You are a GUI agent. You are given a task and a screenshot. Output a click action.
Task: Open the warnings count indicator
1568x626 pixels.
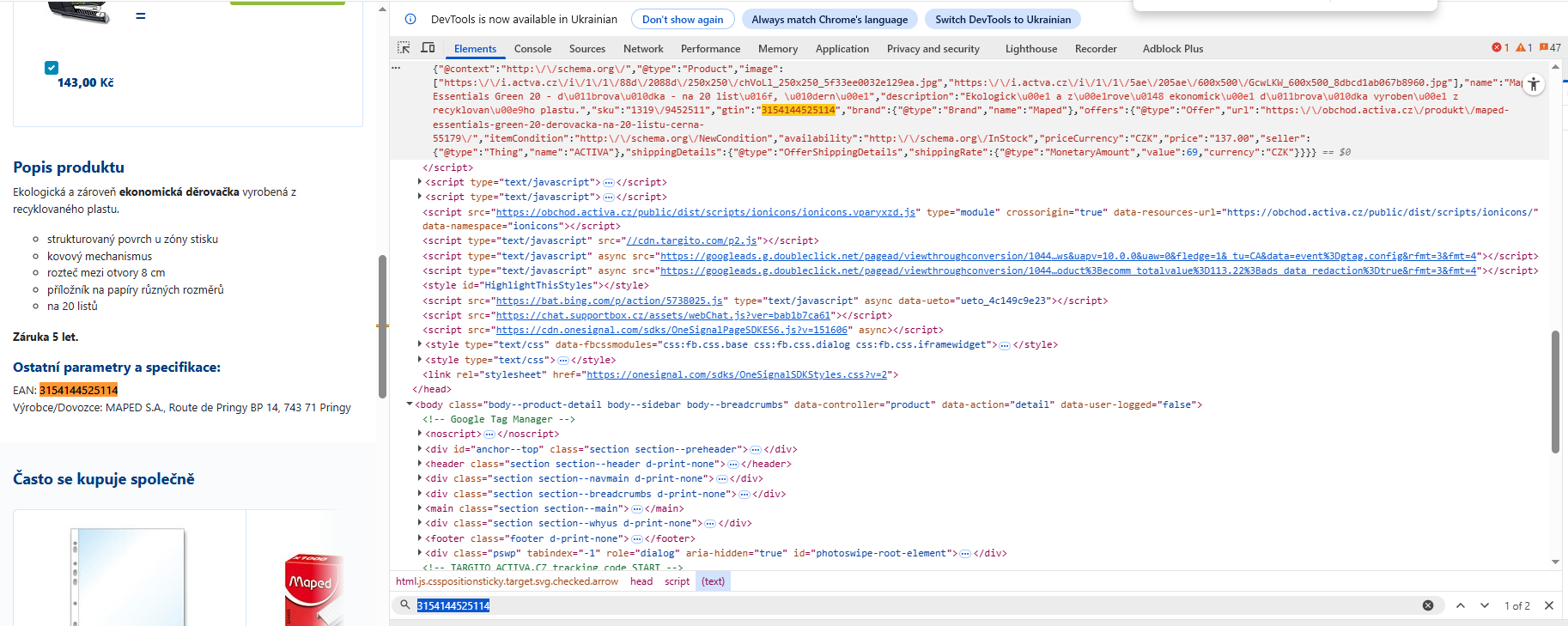coord(1524,48)
